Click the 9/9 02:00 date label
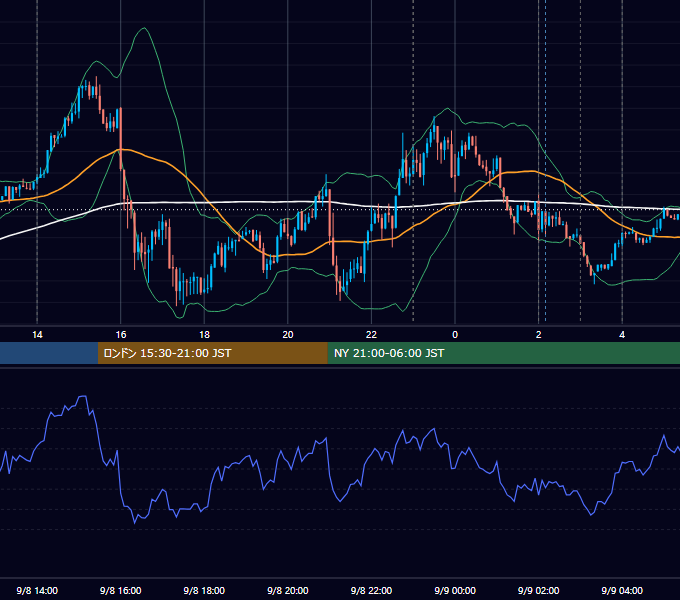The width and height of the screenshot is (680, 600). click(x=539, y=590)
